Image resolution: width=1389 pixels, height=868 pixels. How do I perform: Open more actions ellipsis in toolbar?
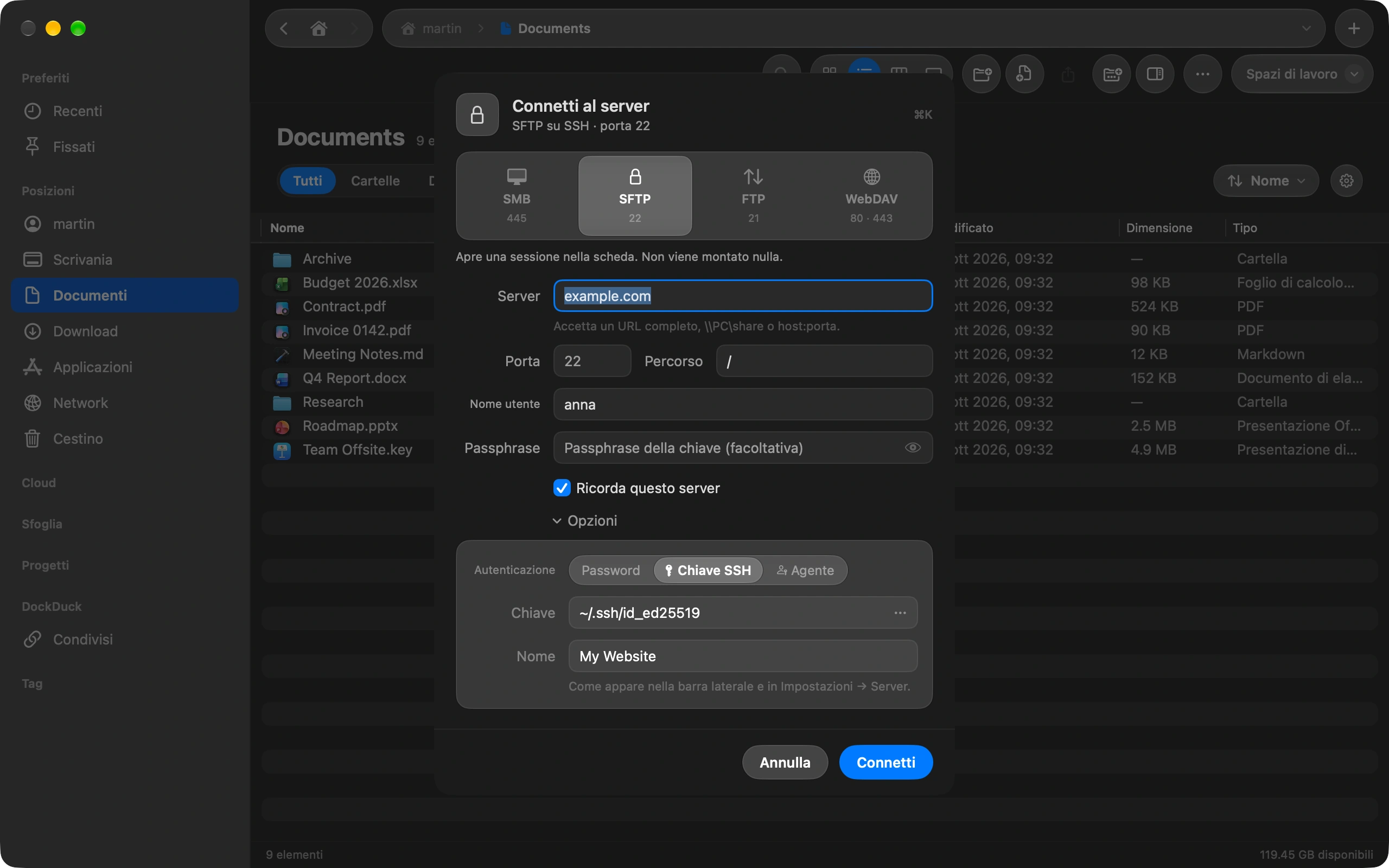(1202, 74)
